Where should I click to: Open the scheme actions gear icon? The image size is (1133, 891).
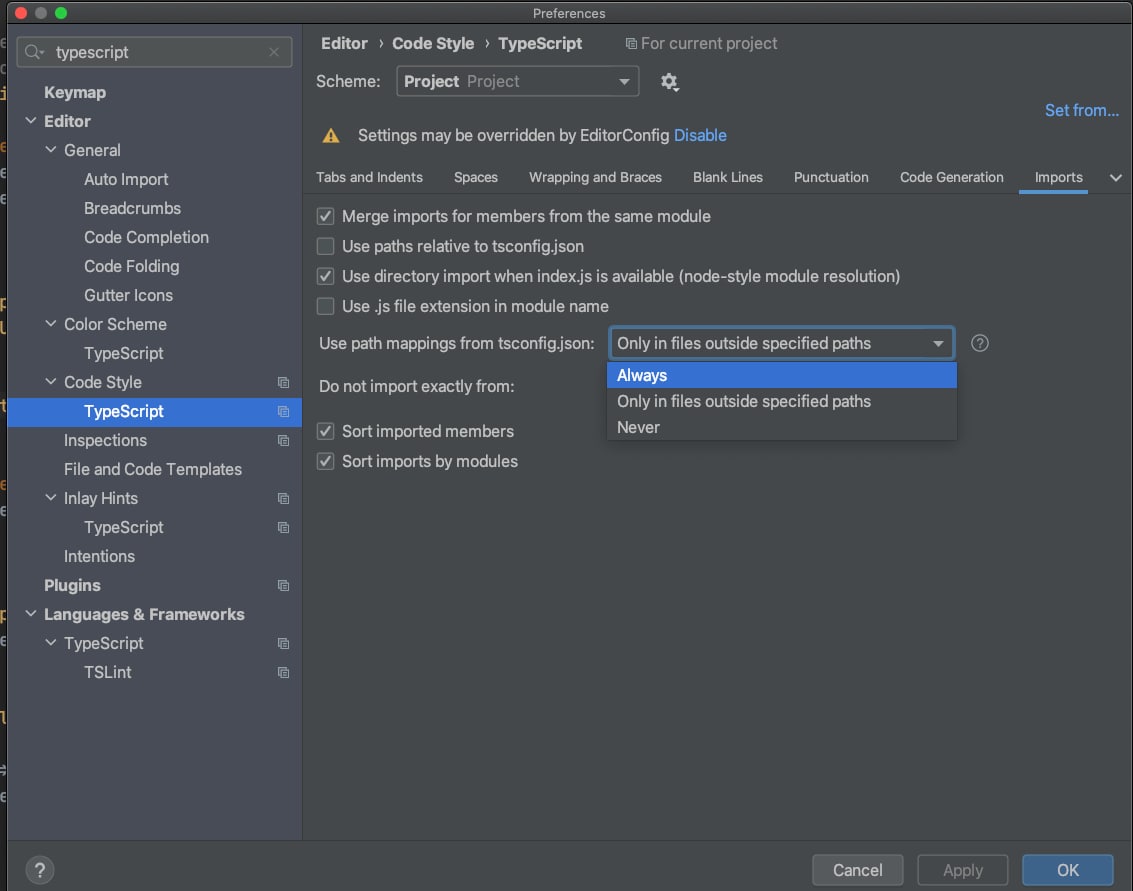coord(669,82)
